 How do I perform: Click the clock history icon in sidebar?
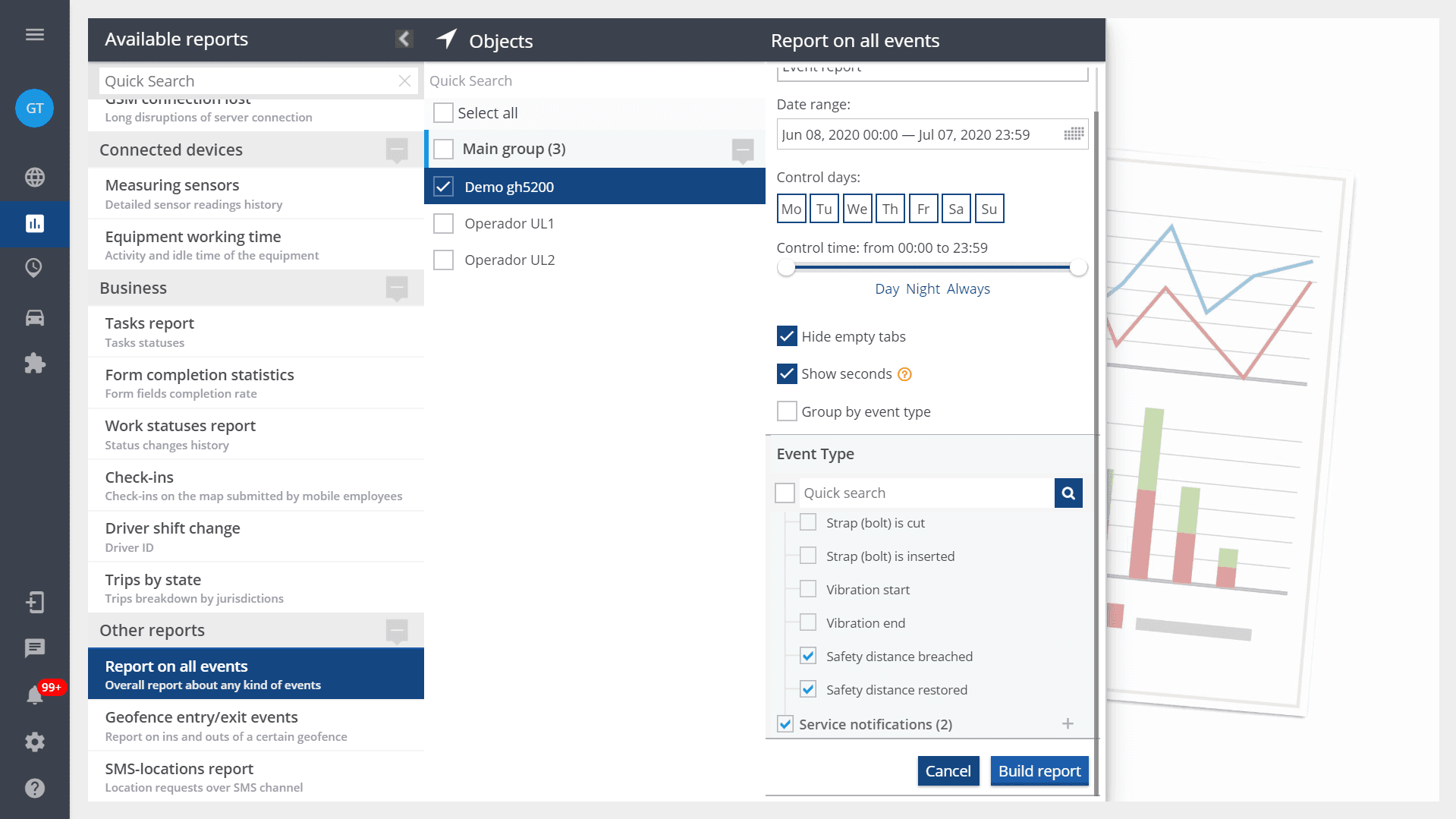tap(35, 267)
